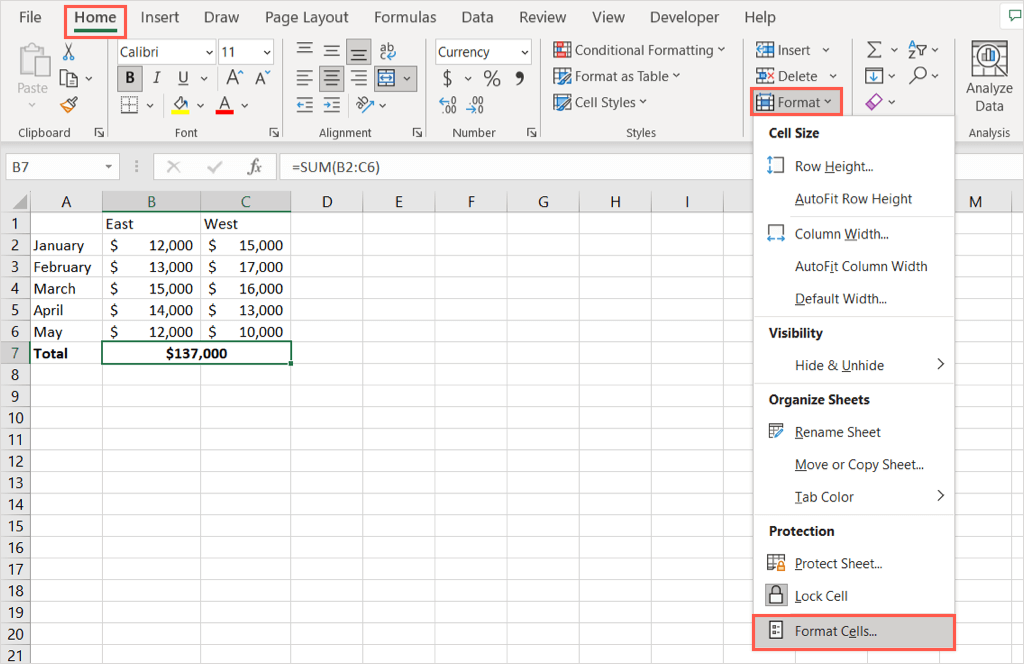Open Cell Styles gallery
Screen dimensions: 1024x664
point(600,103)
